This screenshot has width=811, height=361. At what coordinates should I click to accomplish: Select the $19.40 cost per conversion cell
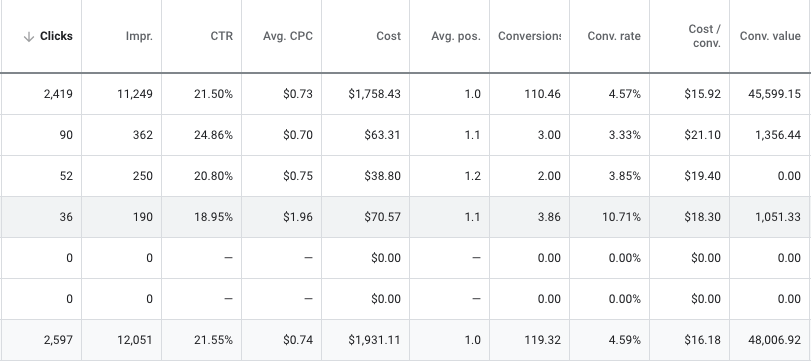(x=689, y=176)
